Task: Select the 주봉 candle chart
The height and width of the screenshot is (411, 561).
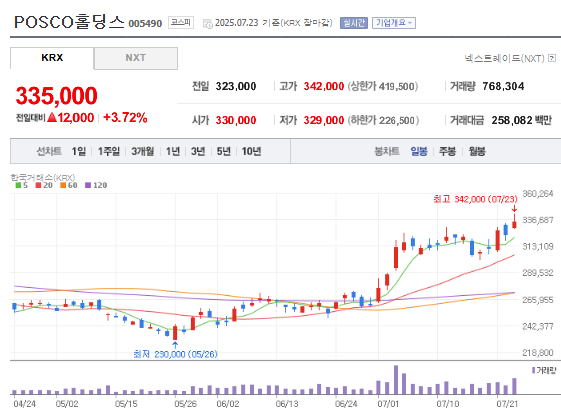Action: [448, 151]
